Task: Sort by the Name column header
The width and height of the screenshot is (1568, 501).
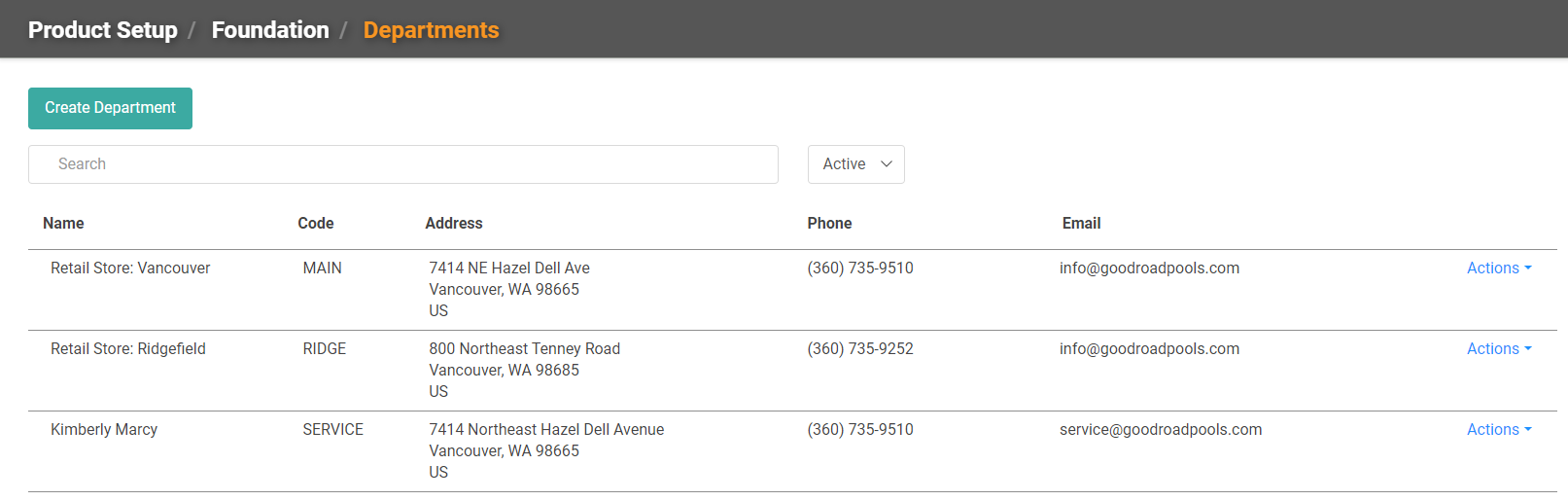Action: (63, 223)
